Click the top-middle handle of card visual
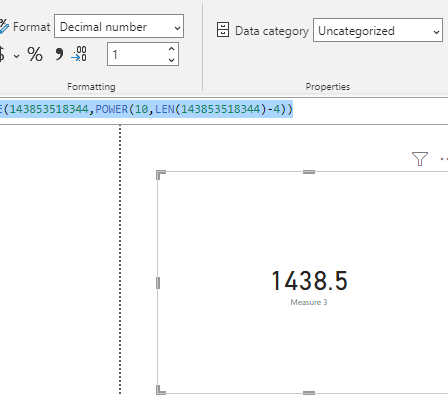Image resolution: width=448 pixels, height=396 pixels. point(309,172)
